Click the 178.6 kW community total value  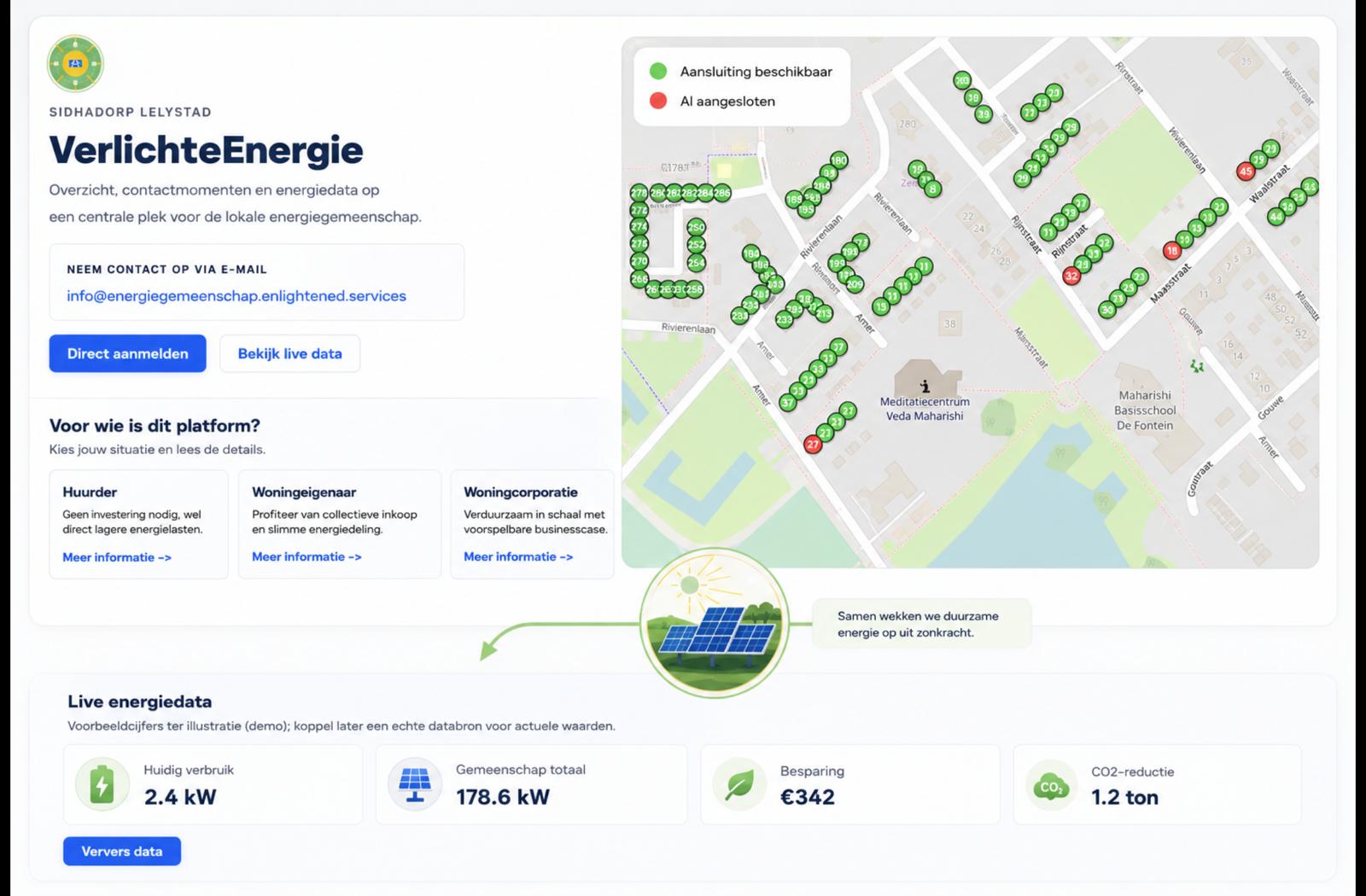[x=503, y=797]
